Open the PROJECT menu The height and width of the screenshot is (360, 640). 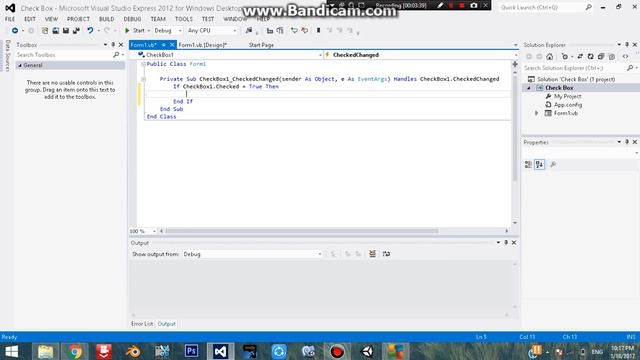(78, 19)
